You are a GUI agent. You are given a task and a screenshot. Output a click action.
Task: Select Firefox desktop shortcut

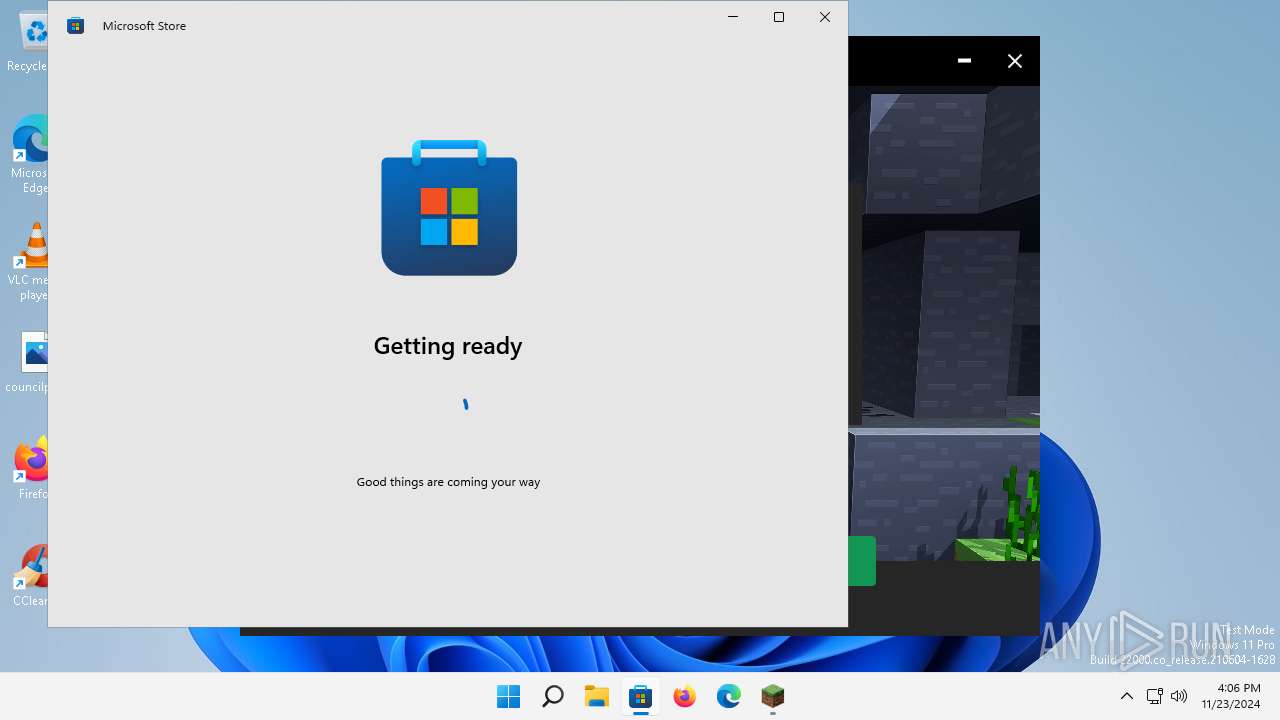click(30, 468)
